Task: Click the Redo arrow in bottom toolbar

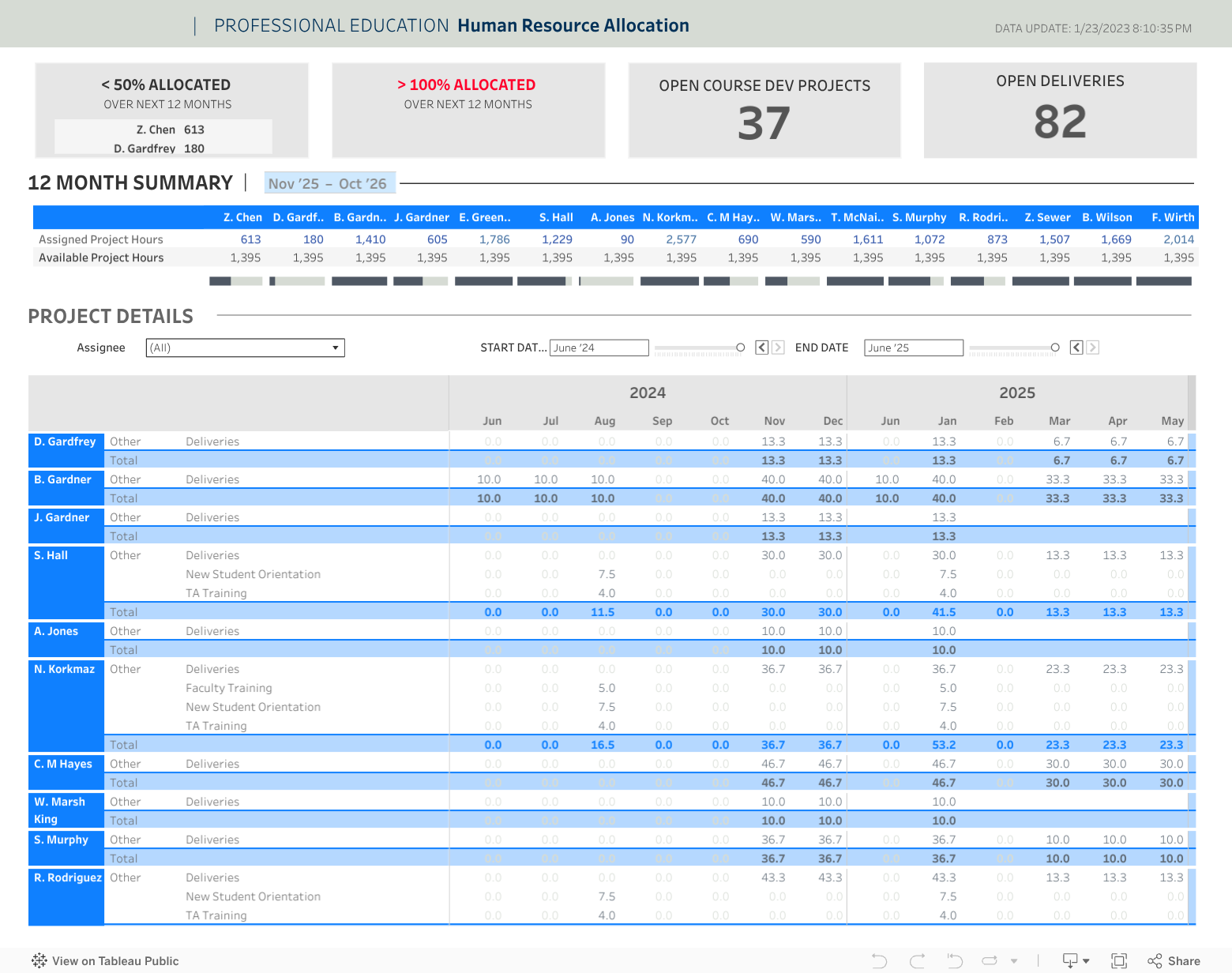Action: [917, 961]
